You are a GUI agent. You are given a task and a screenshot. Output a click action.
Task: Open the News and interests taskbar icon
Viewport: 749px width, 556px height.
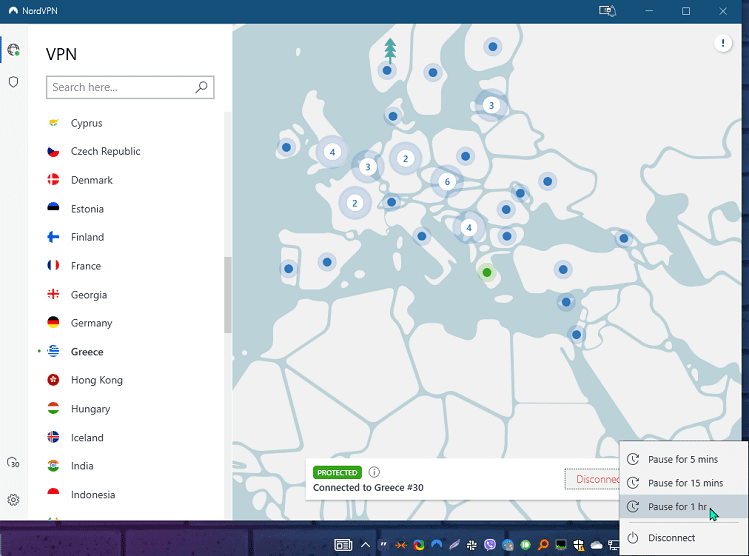tap(343, 545)
